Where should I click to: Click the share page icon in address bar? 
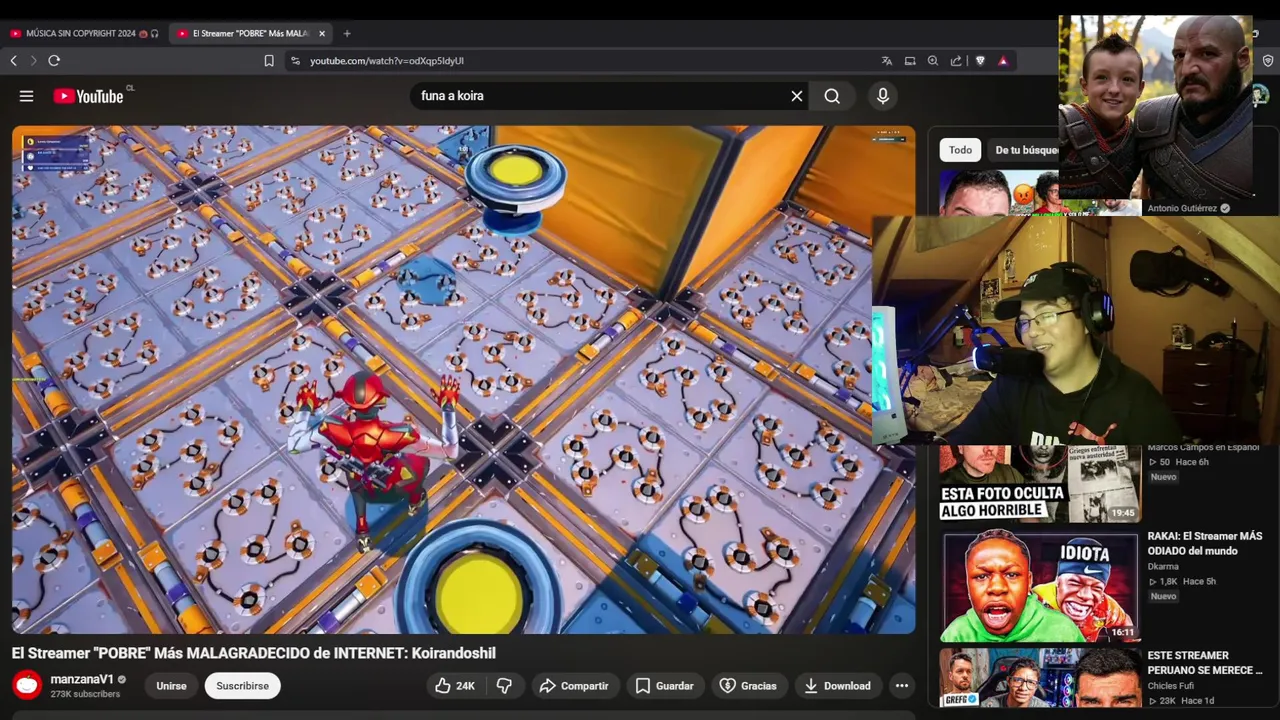point(956,61)
